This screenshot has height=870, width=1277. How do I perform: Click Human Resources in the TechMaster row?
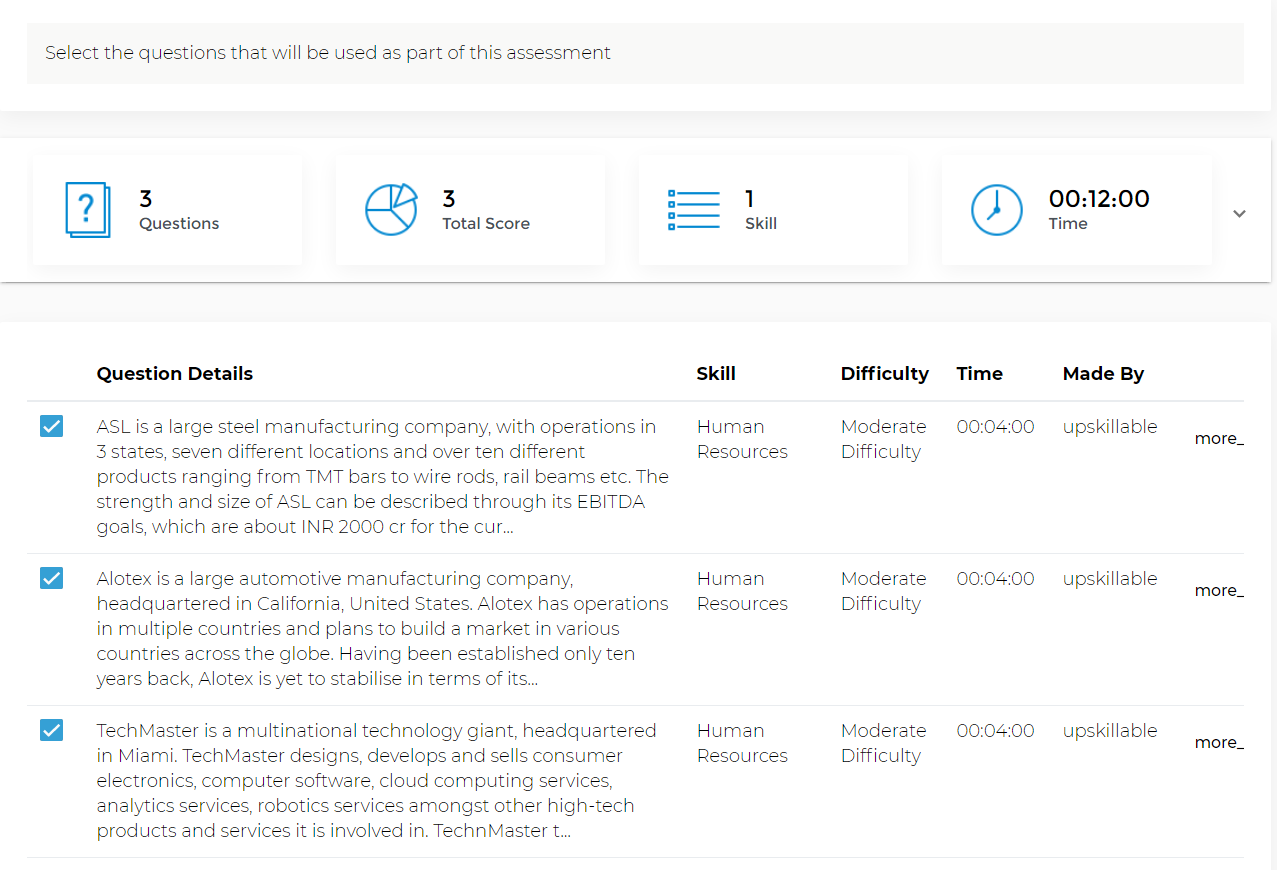(x=742, y=743)
